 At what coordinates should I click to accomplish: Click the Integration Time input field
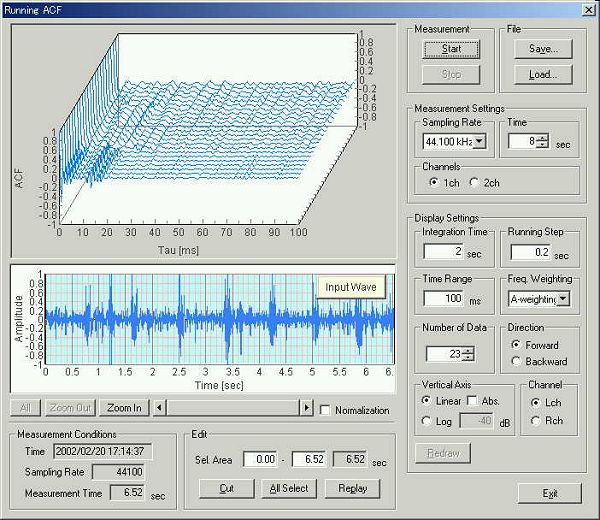(x=443, y=252)
